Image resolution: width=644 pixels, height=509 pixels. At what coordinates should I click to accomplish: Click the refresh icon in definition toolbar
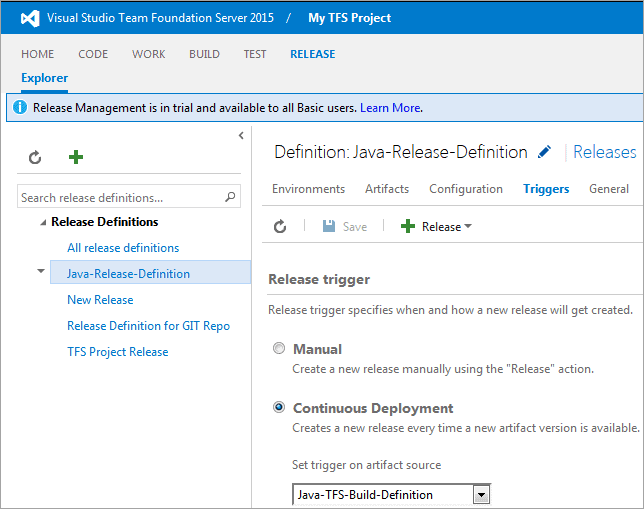click(280, 227)
